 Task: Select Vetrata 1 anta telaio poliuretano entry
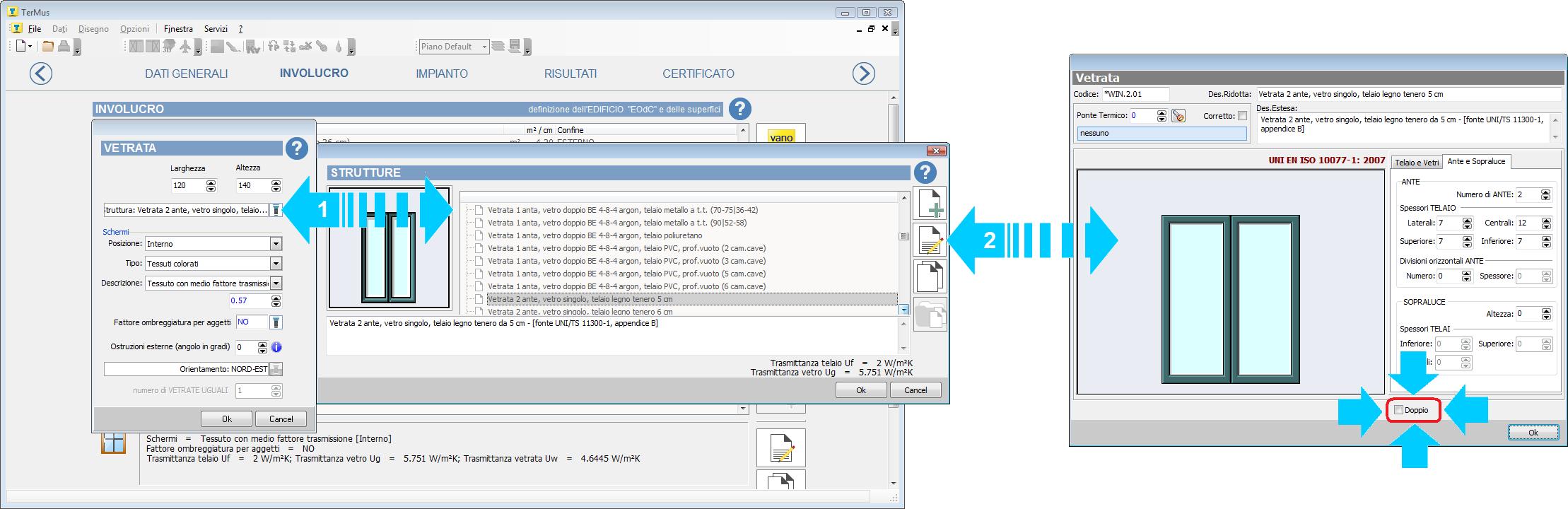click(595, 235)
